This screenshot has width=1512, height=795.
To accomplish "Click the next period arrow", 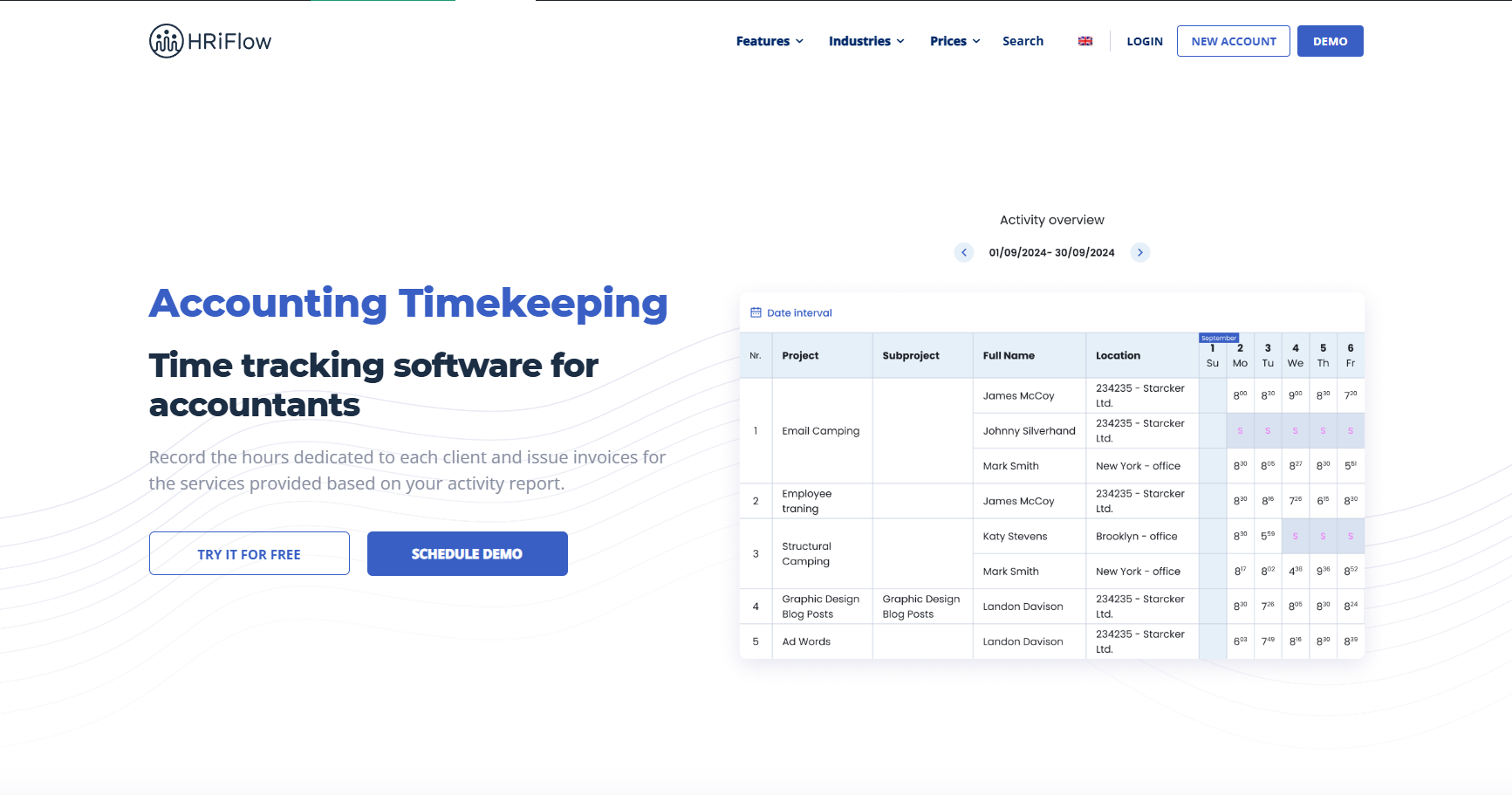I will tap(1140, 252).
